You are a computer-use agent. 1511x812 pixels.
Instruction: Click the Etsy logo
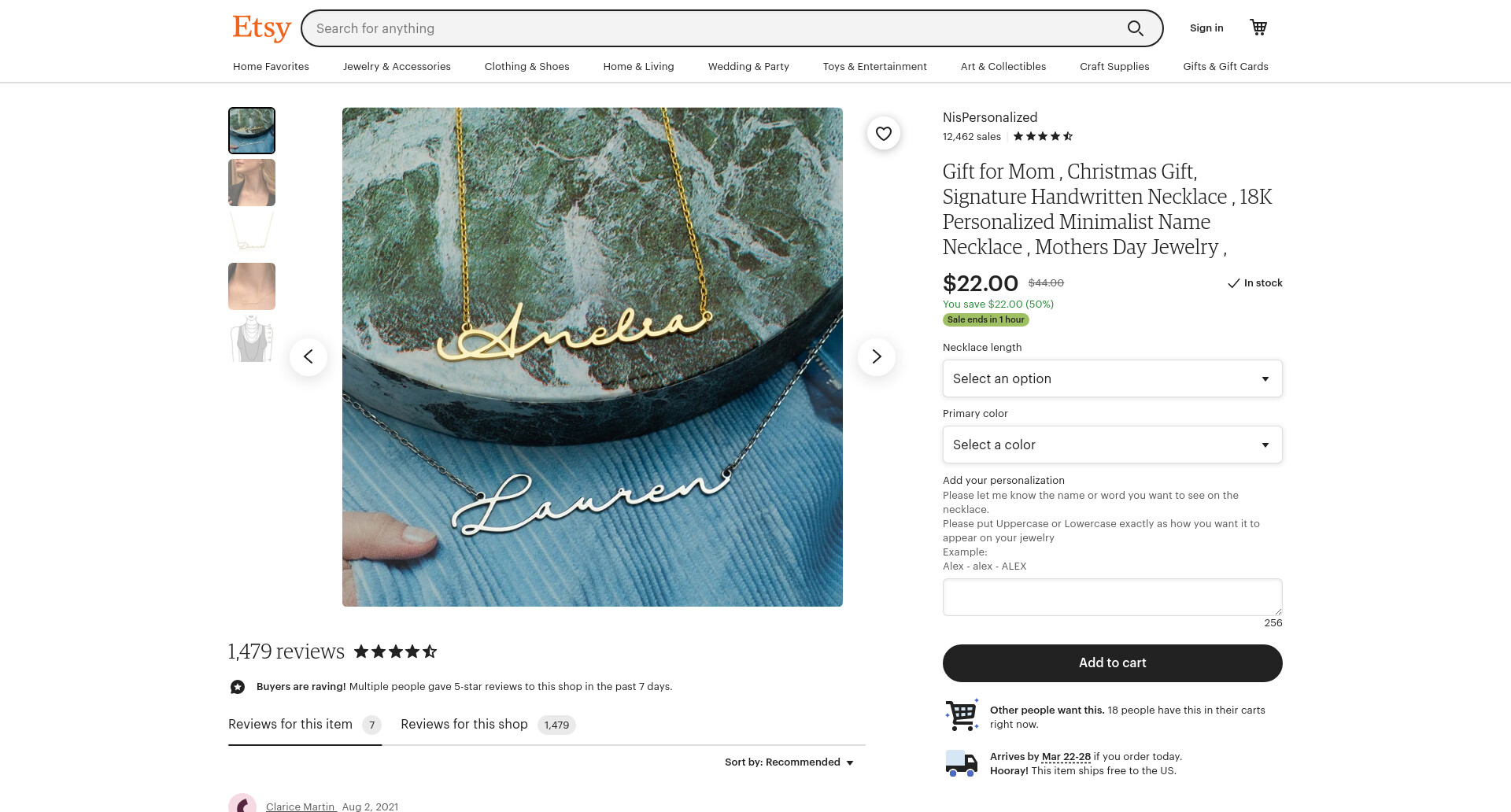261,28
